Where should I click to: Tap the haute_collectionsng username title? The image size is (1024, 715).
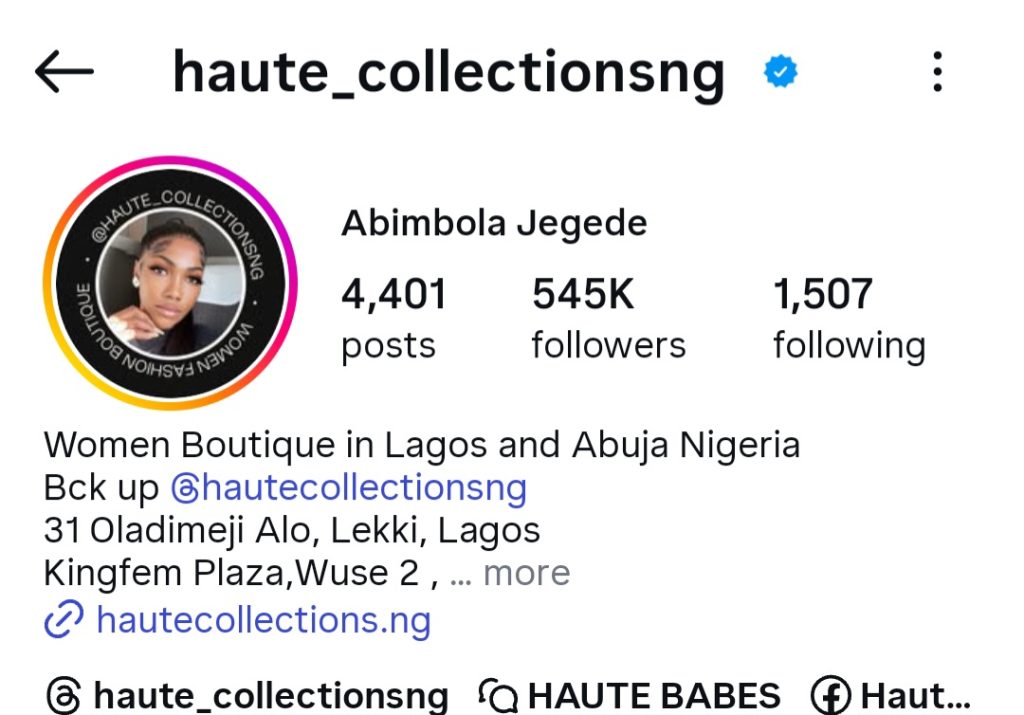point(449,74)
